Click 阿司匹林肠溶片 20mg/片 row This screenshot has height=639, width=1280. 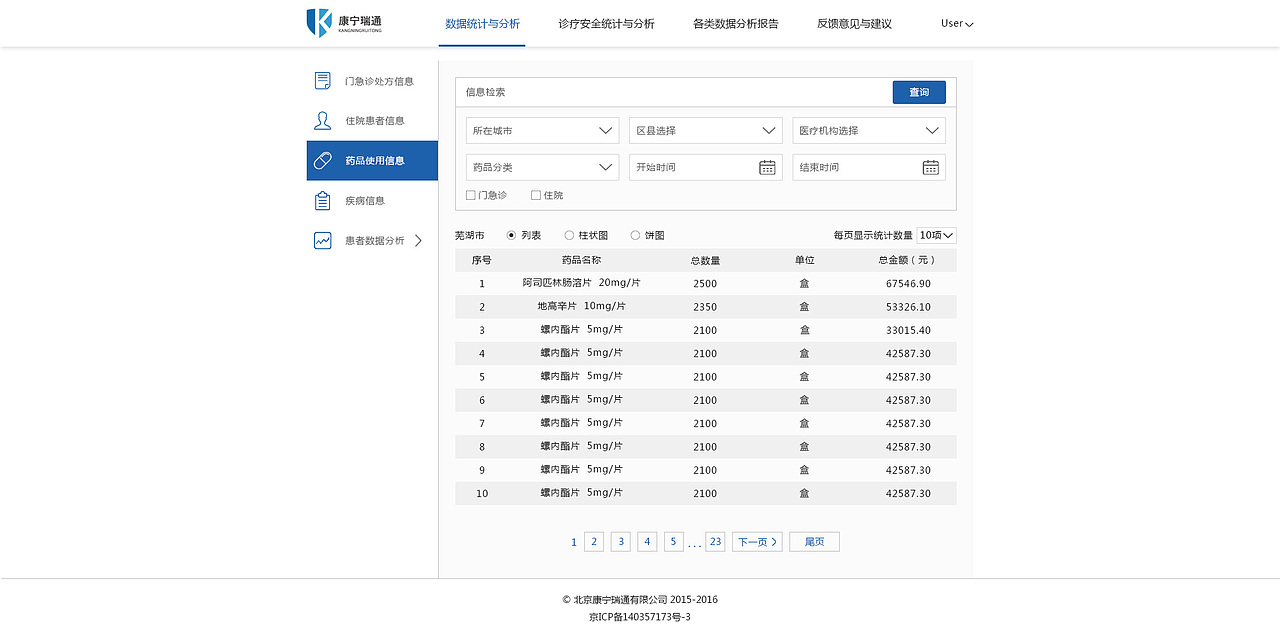(x=706, y=284)
